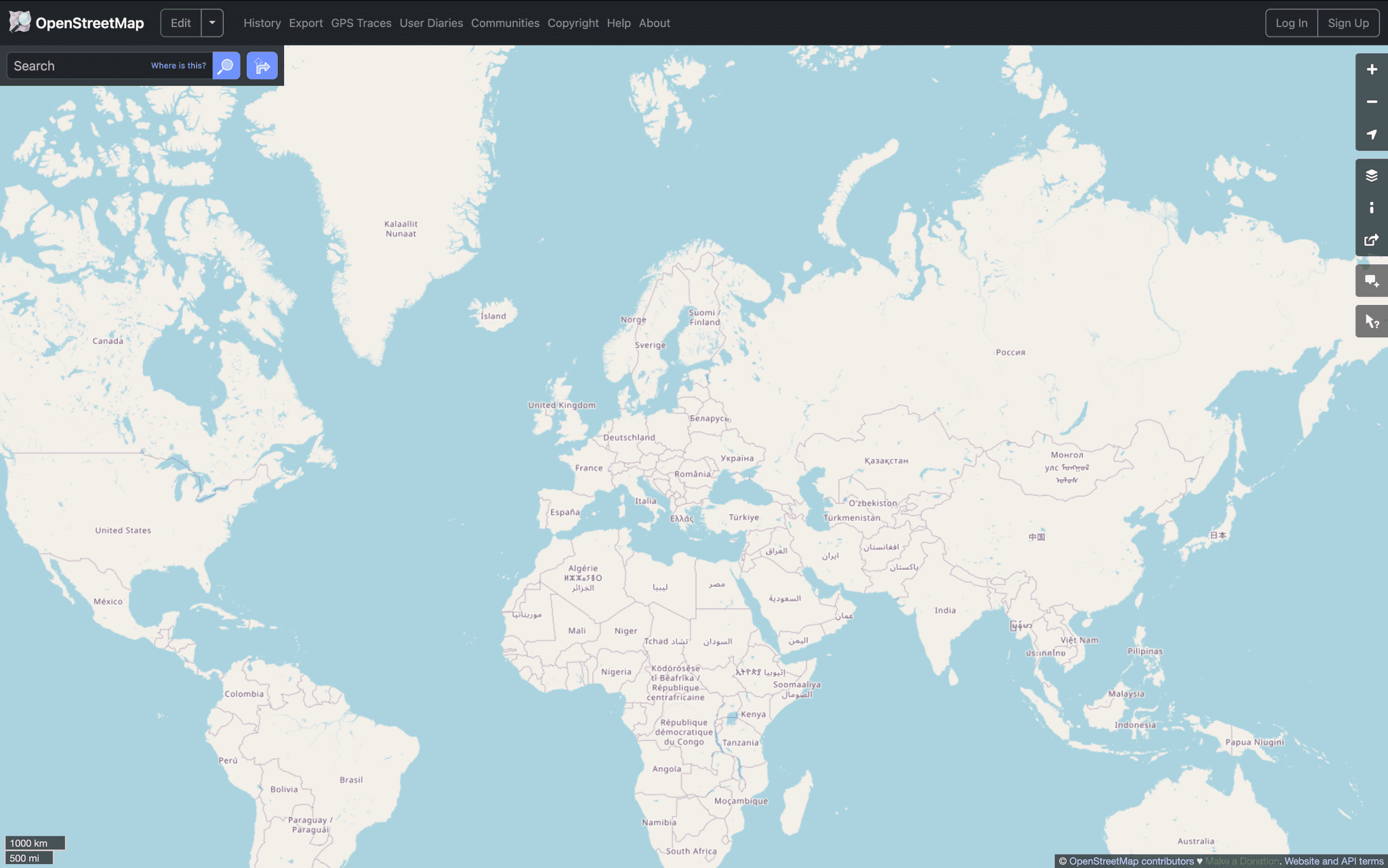Open the map key info icon
This screenshot has height=868, width=1388.
1372,207
